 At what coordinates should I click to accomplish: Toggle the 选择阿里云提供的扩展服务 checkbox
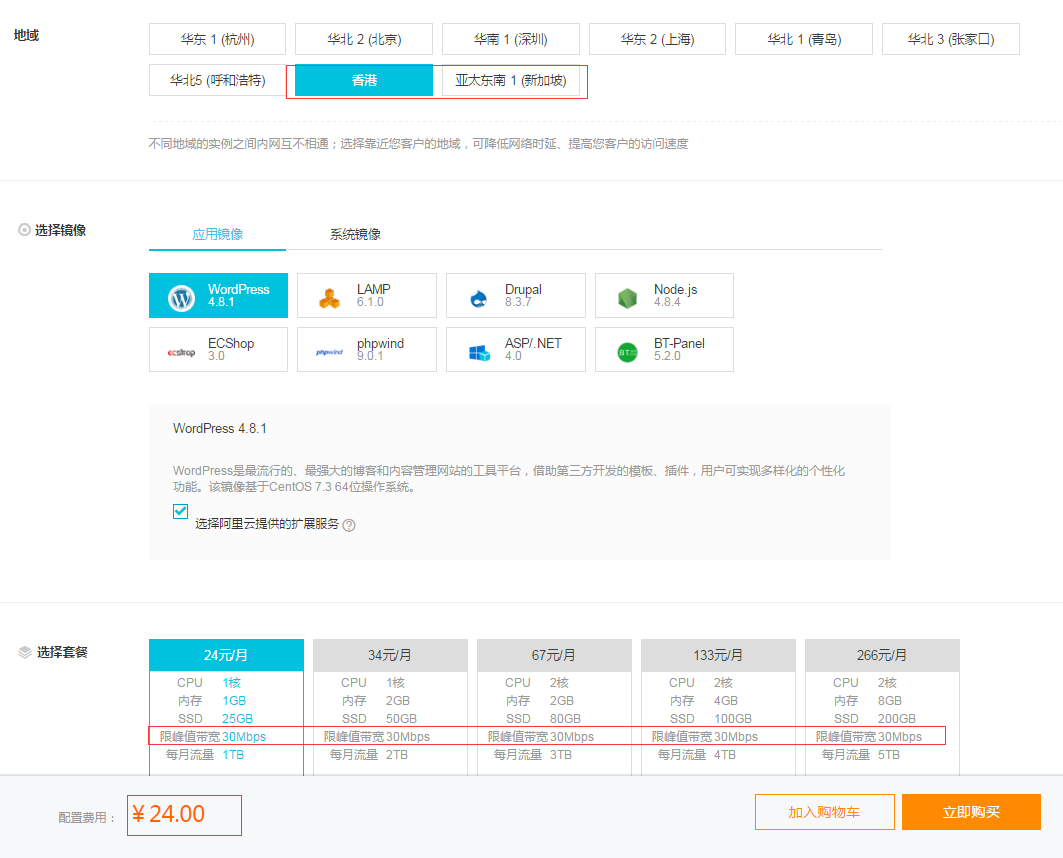point(181,512)
